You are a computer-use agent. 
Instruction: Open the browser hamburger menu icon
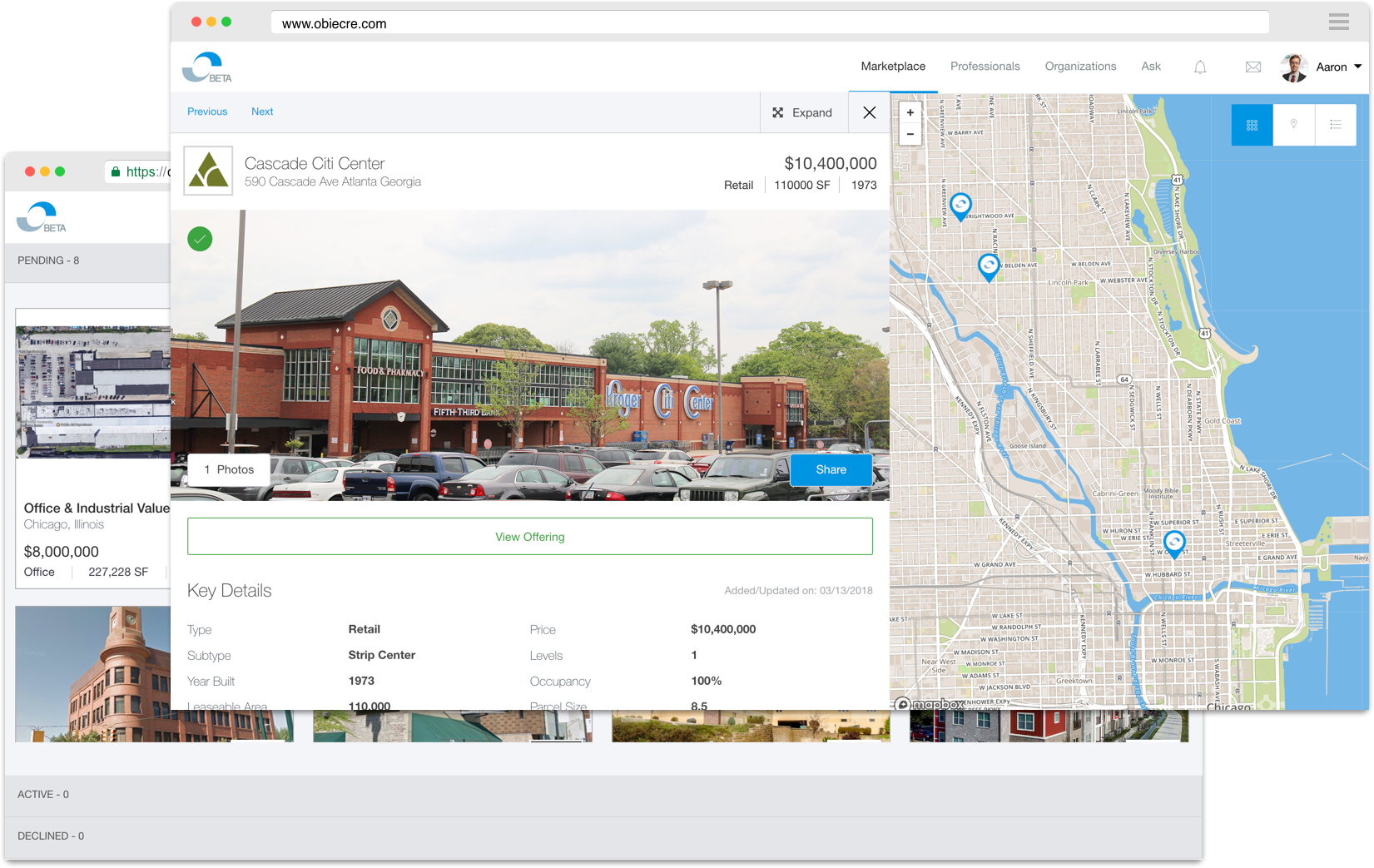(1338, 22)
